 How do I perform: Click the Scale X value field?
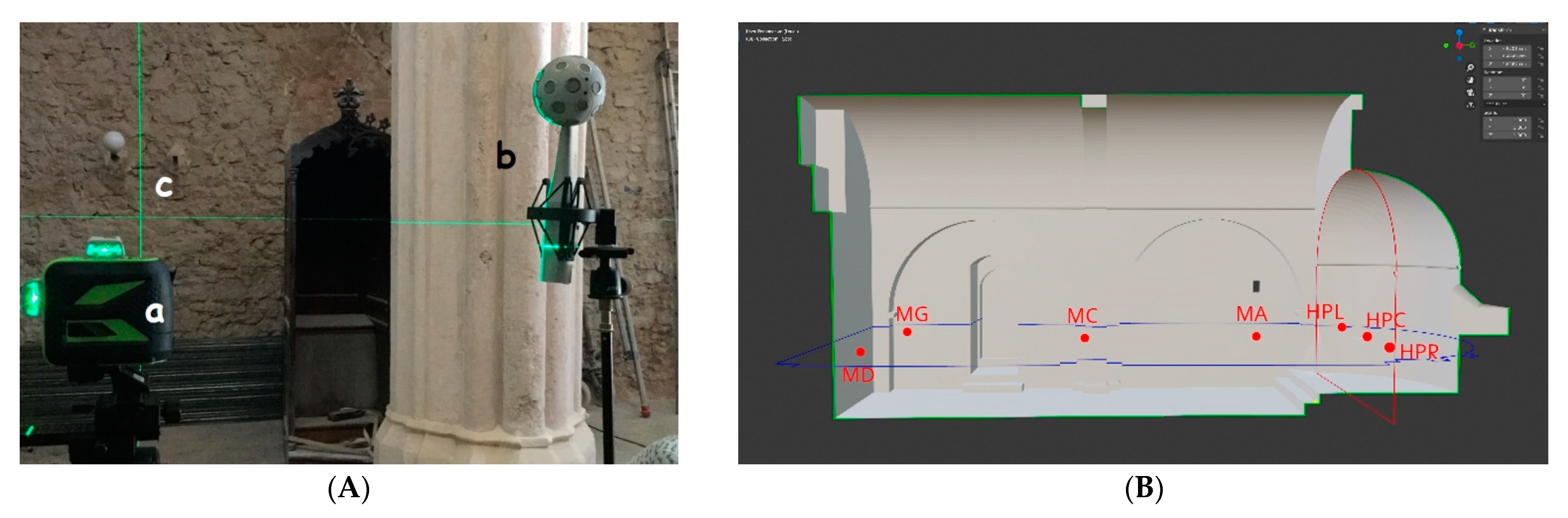[1507, 120]
